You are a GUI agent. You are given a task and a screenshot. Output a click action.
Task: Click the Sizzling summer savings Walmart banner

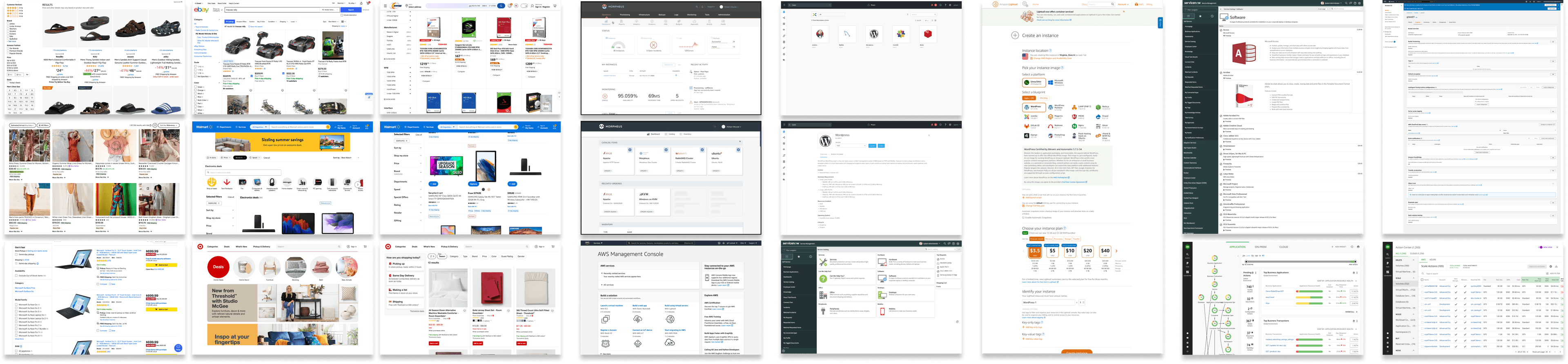[x=283, y=143]
